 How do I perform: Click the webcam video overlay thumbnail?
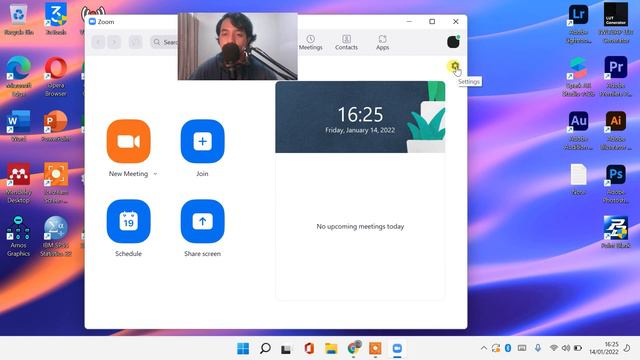pyautogui.click(x=238, y=46)
